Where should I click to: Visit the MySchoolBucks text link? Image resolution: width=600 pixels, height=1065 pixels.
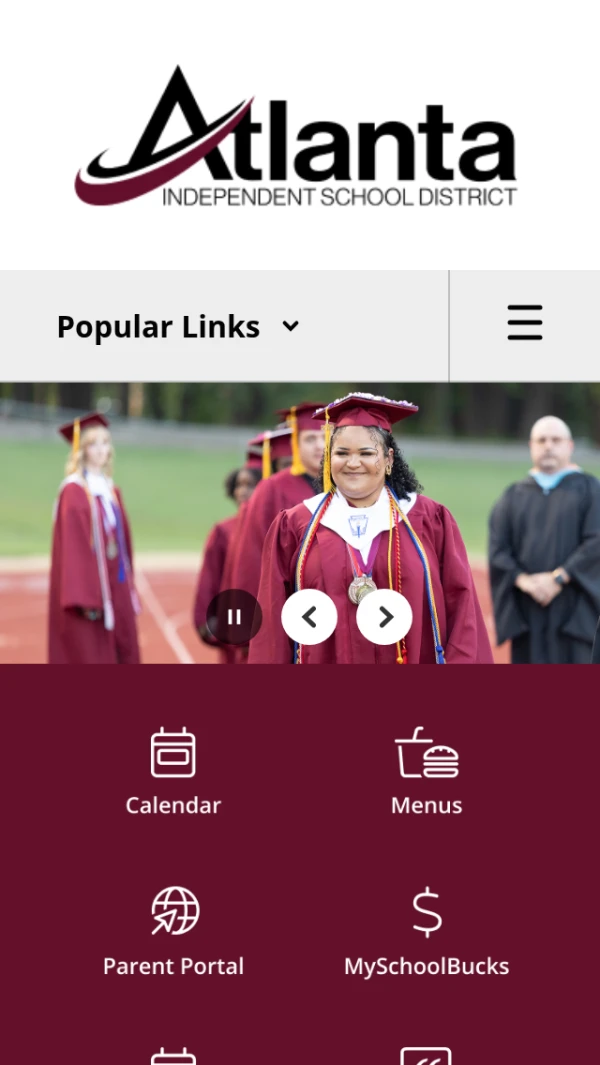tap(427, 966)
